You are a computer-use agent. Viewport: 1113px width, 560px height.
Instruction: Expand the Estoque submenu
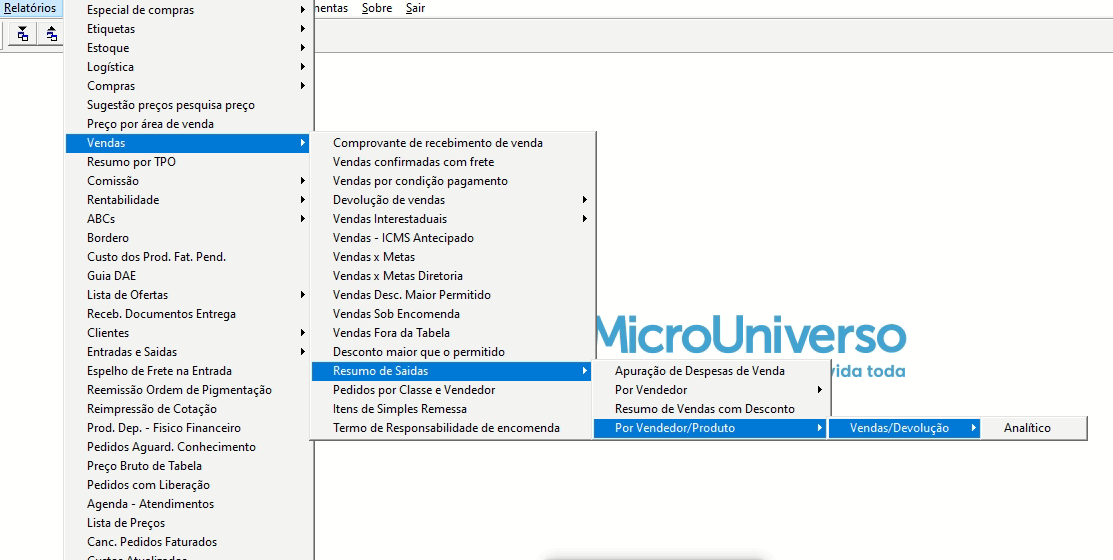(x=188, y=48)
